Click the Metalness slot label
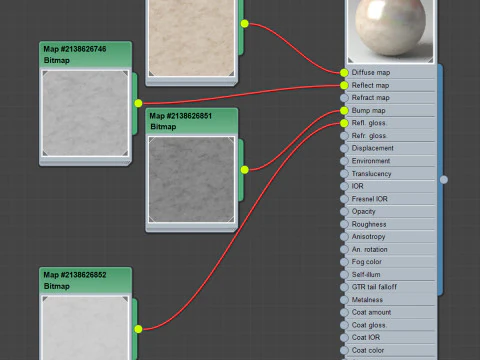Viewport: 480px width, 360px height. [x=367, y=300]
